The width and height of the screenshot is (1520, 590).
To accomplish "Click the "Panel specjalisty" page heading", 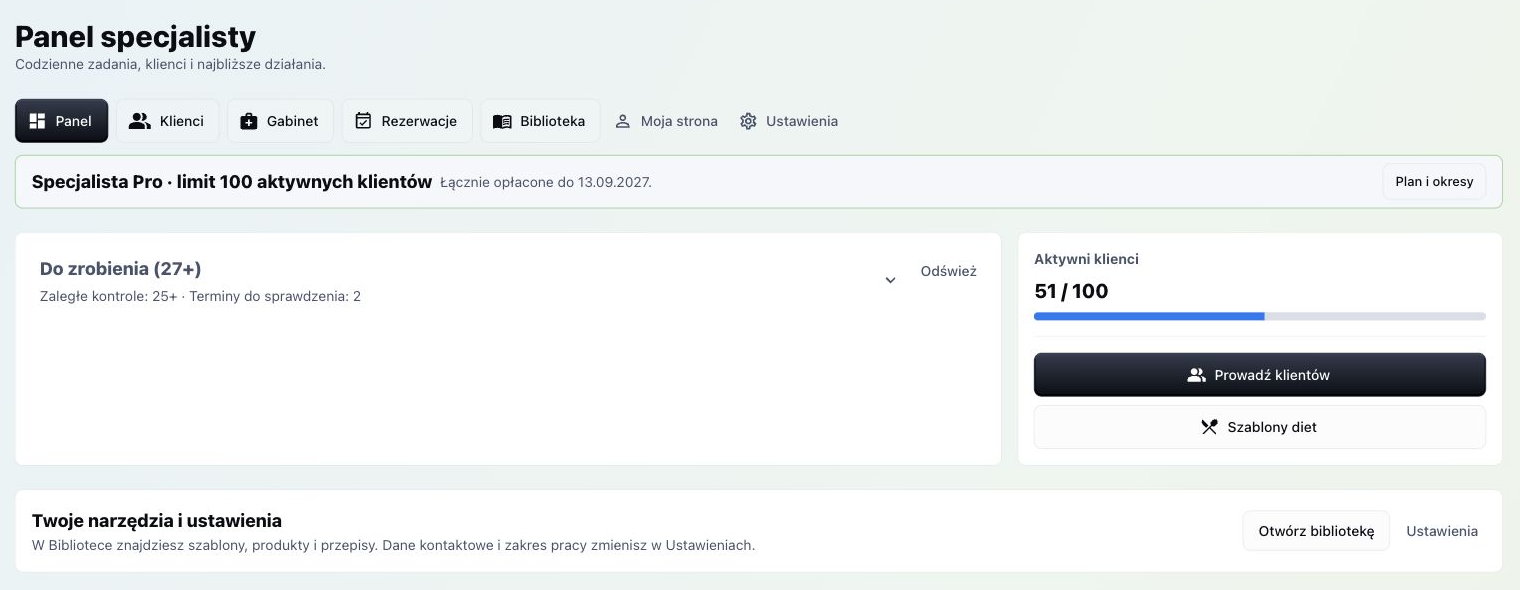I will [x=136, y=37].
